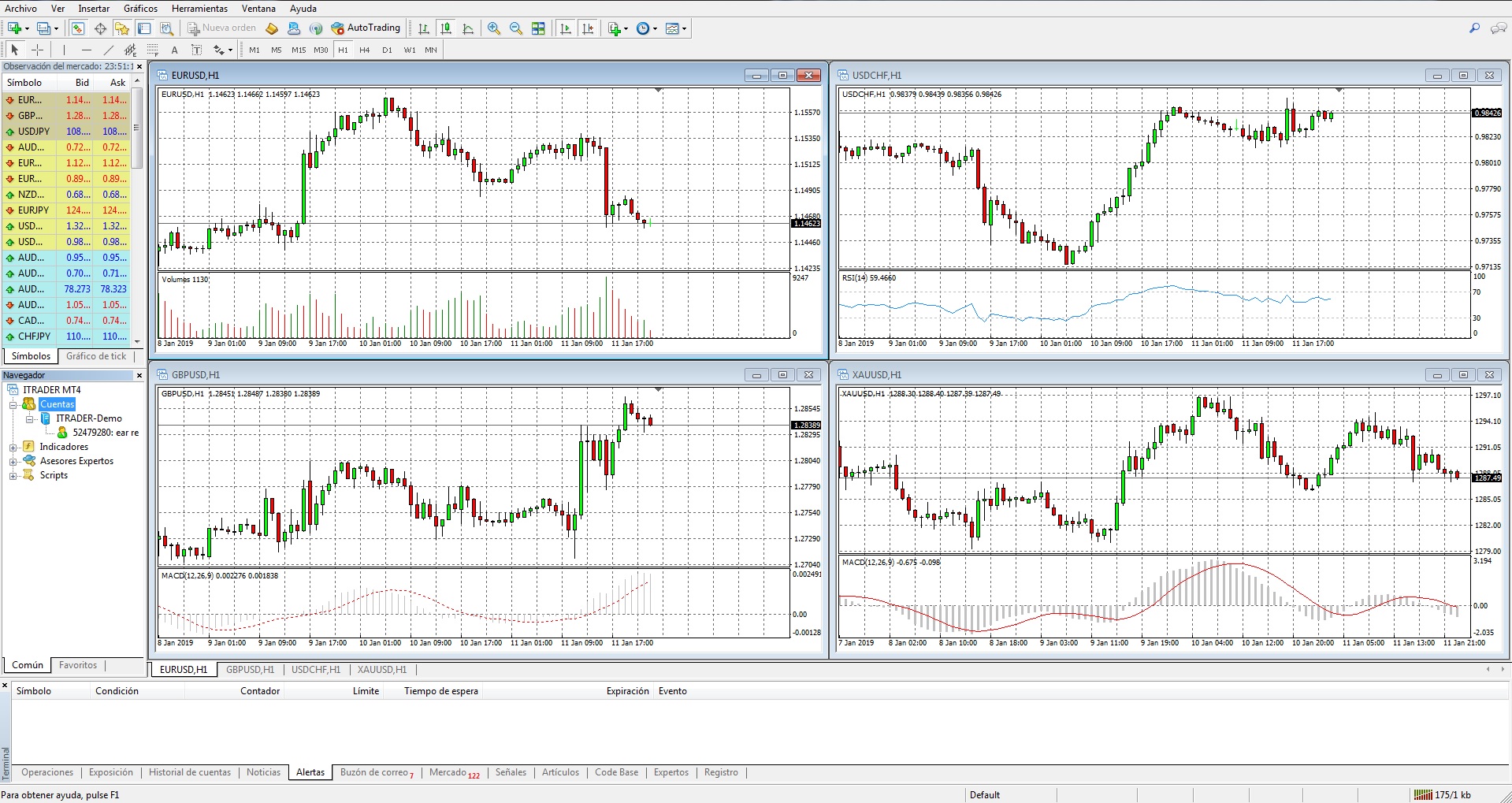This screenshot has width=1512, height=803.
Task: Click the Nueva orden button
Action: [221, 28]
